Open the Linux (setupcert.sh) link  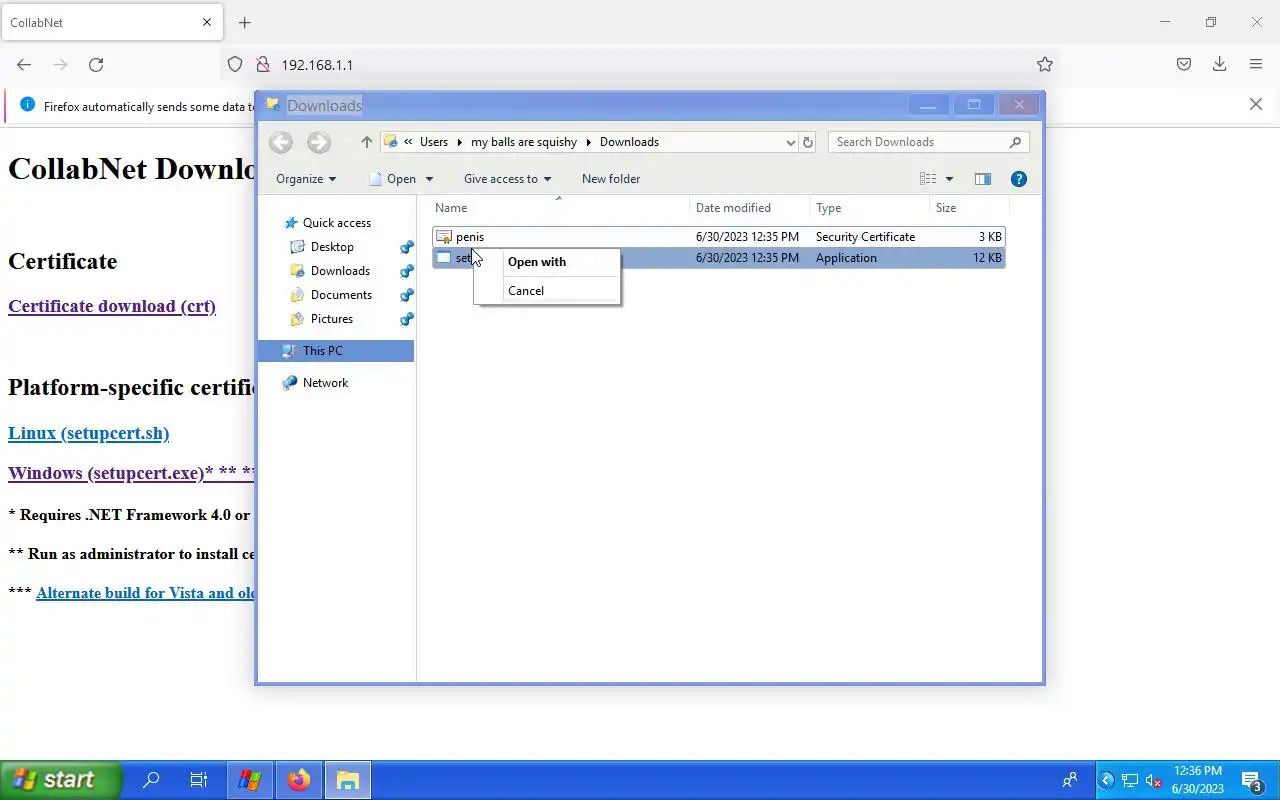(x=89, y=433)
